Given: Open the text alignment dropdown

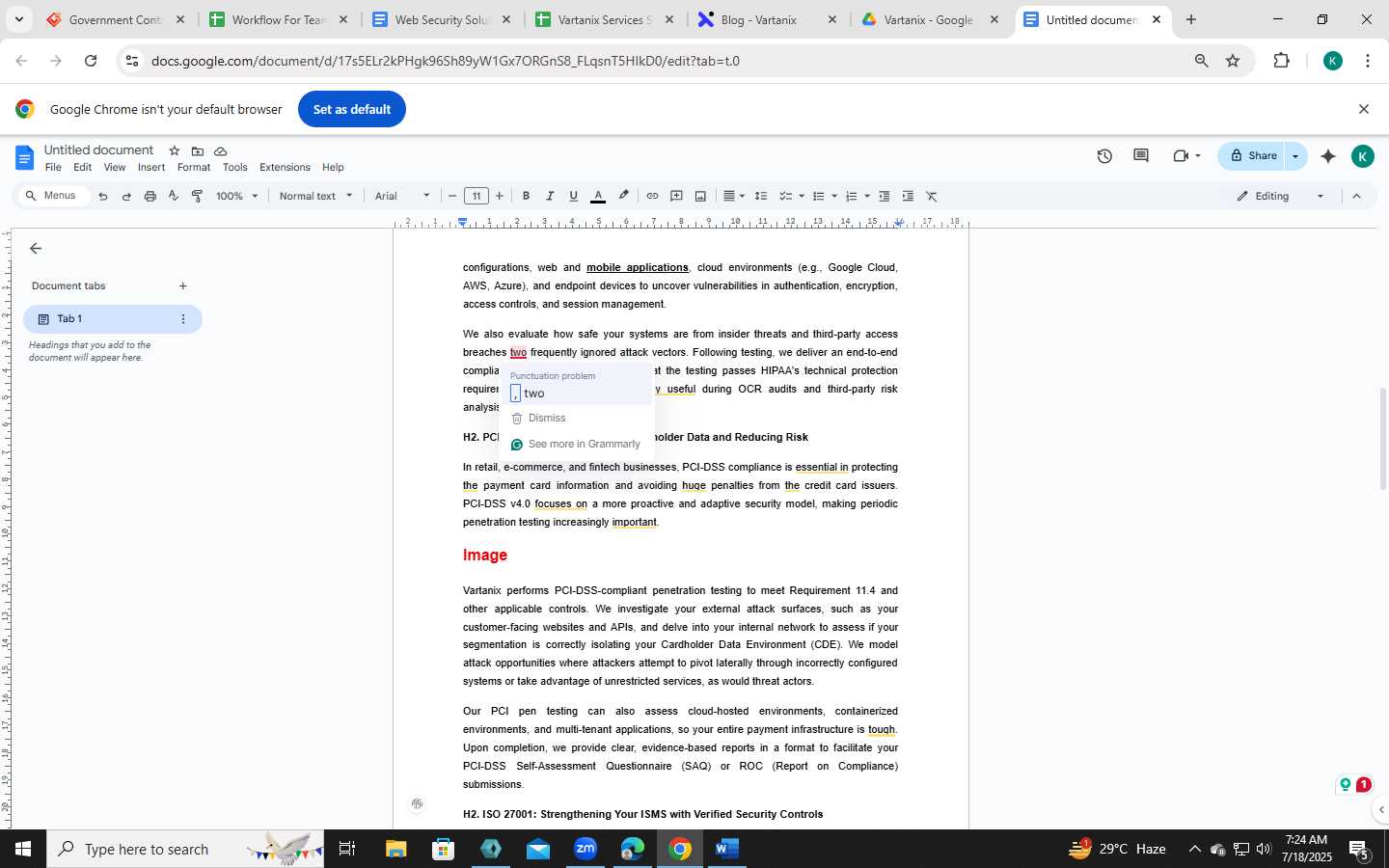Looking at the screenshot, I should tap(734, 196).
